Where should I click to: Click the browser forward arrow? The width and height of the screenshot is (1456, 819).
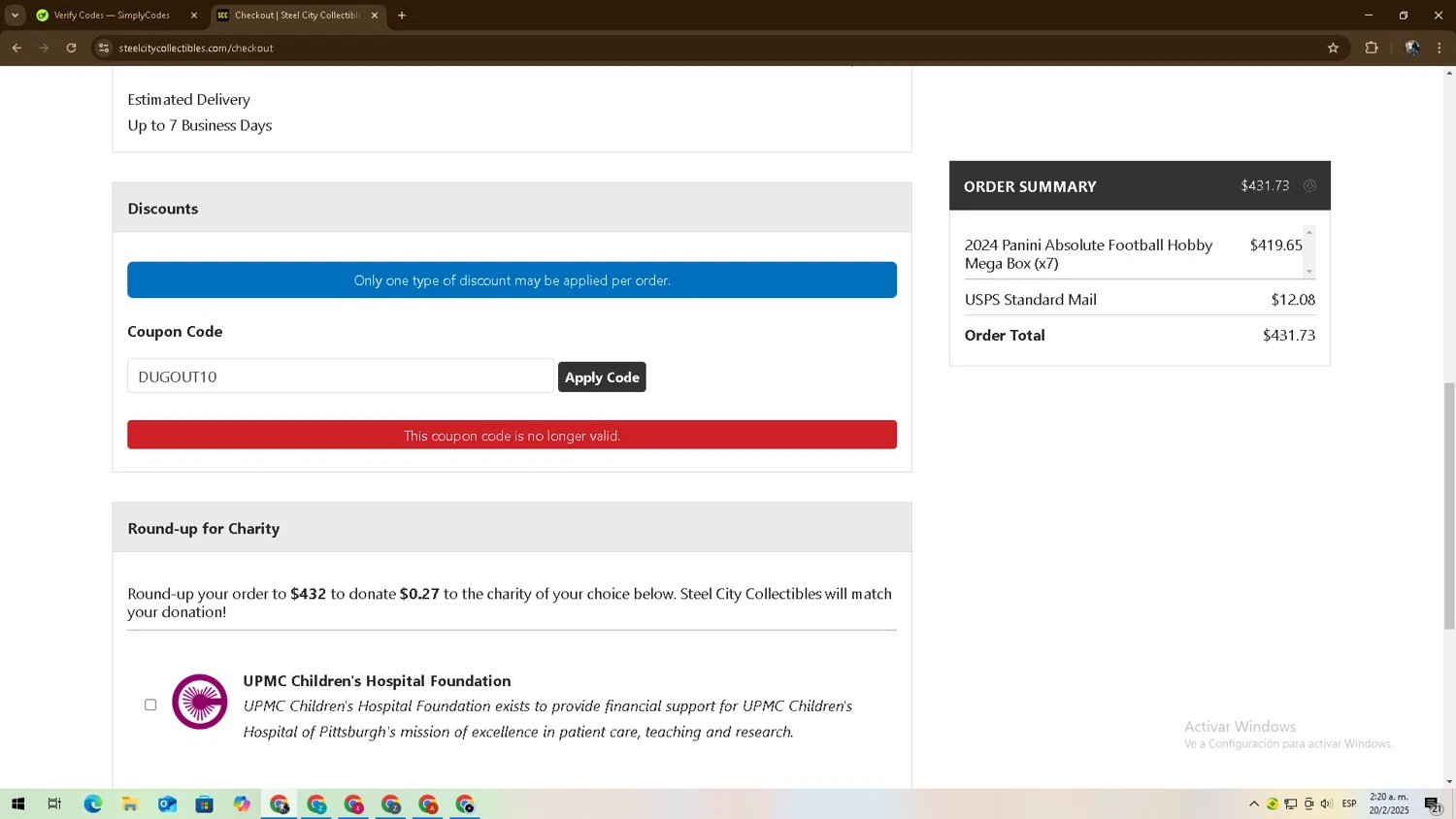click(44, 48)
